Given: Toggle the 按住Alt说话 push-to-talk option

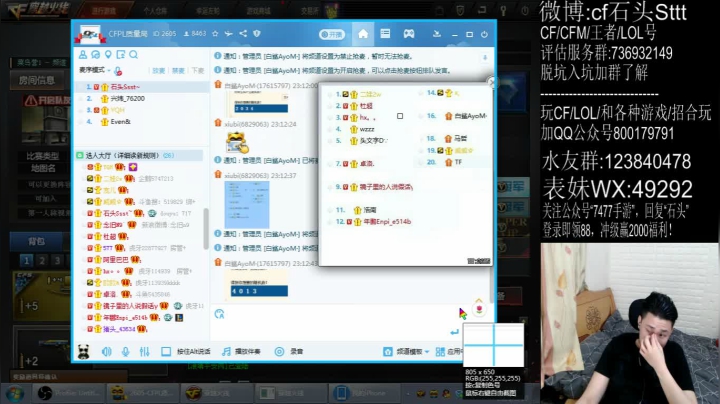Looking at the screenshot, I should pyautogui.click(x=186, y=352).
